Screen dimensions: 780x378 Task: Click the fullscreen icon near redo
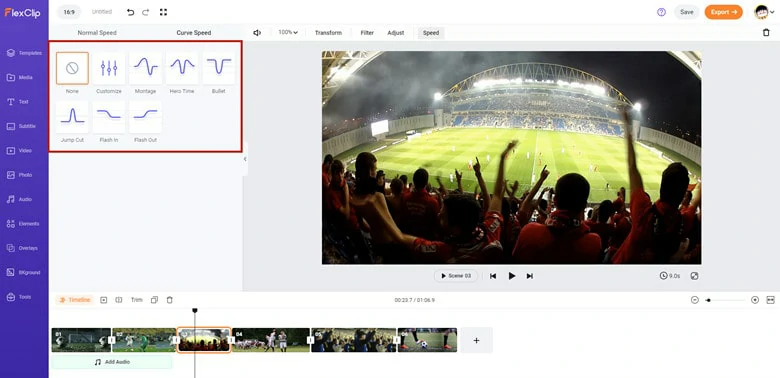163,12
